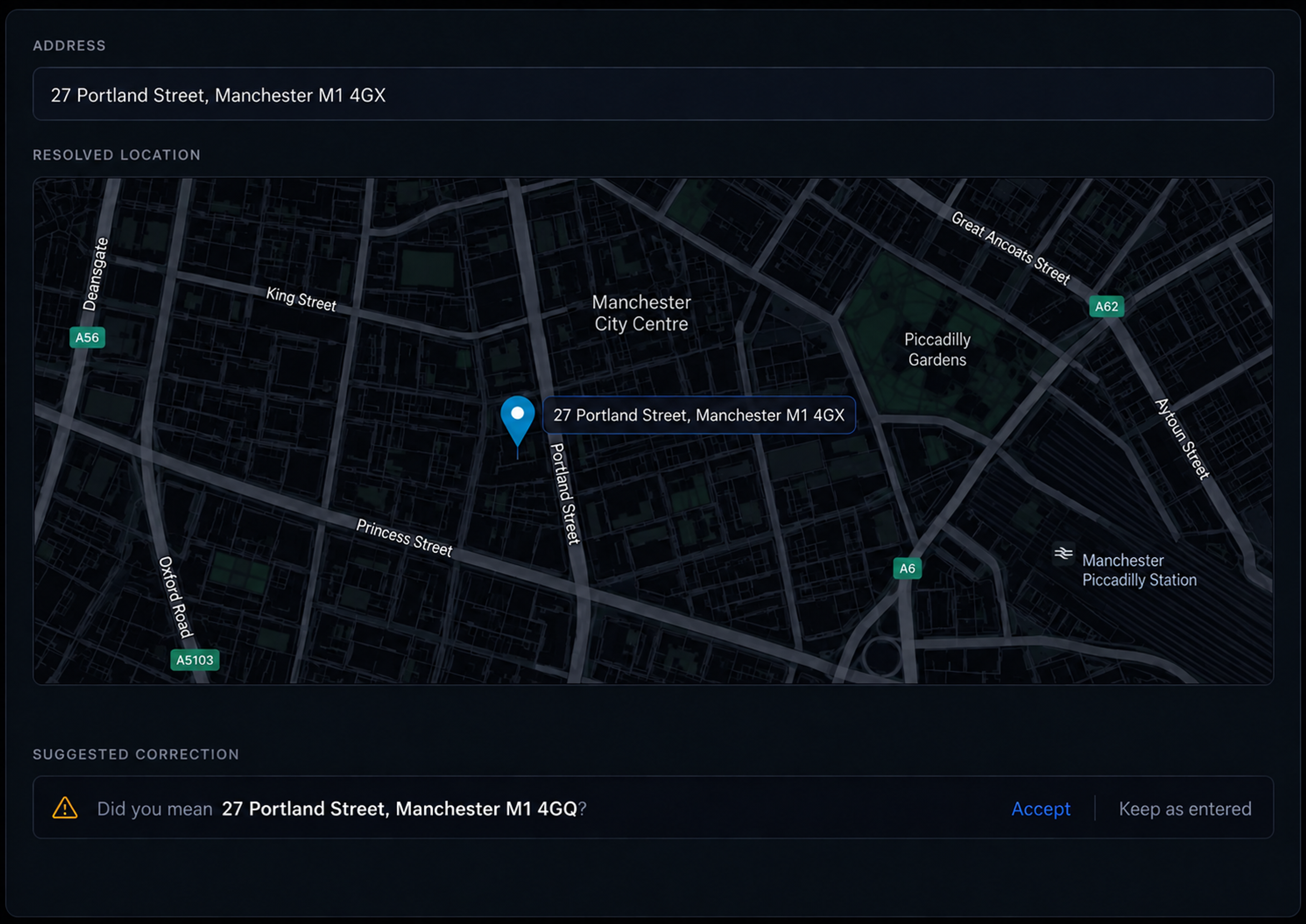
Task: Click the Address input field
Action: 653,94
